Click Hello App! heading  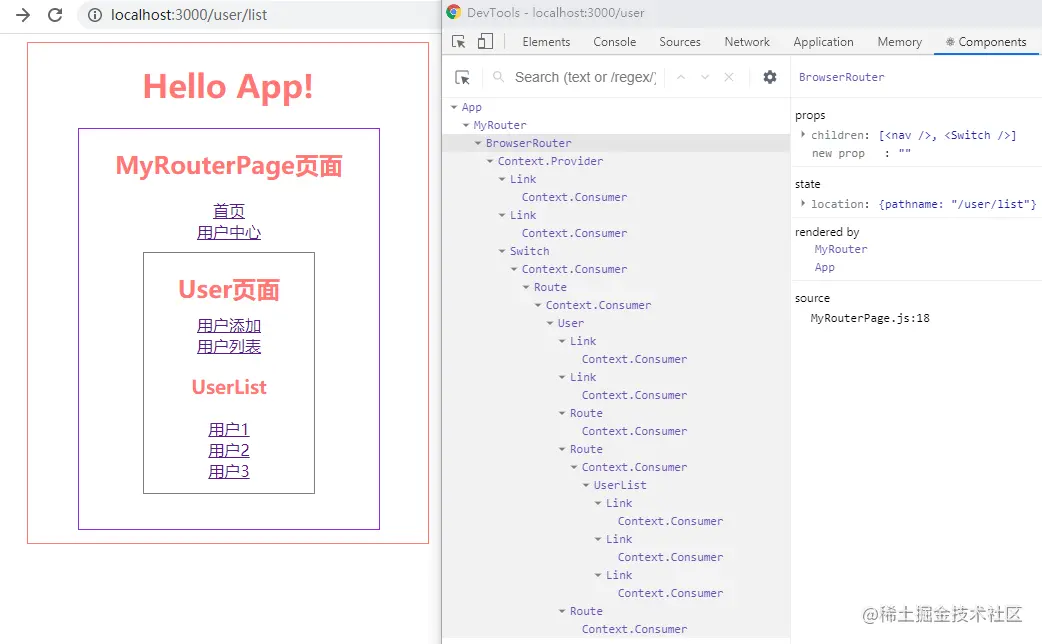(228, 86)
